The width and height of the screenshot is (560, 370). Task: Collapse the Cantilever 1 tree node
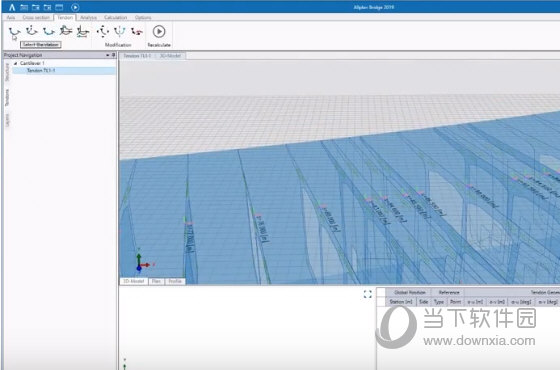15,63
